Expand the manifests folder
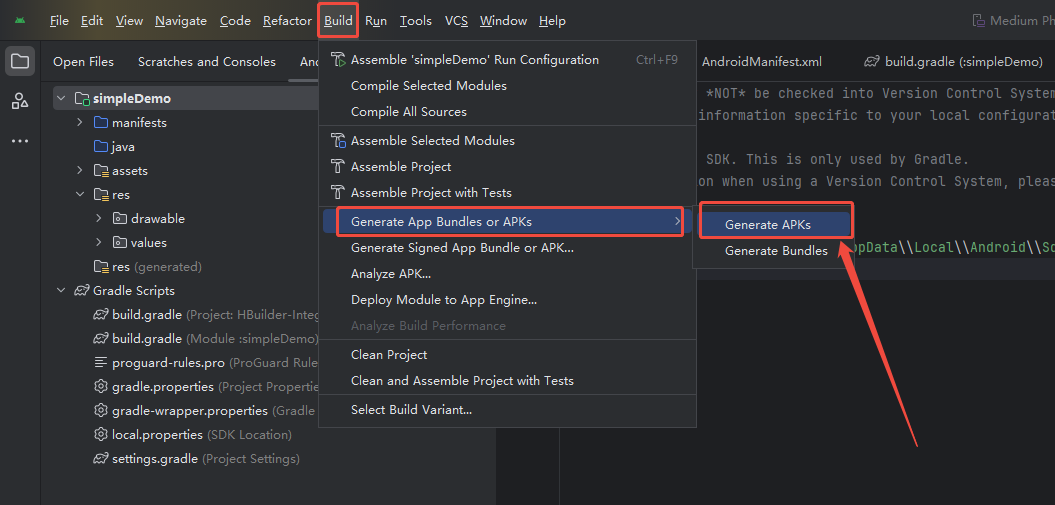This screenshot has width=1055, height=505. point(80,123)
